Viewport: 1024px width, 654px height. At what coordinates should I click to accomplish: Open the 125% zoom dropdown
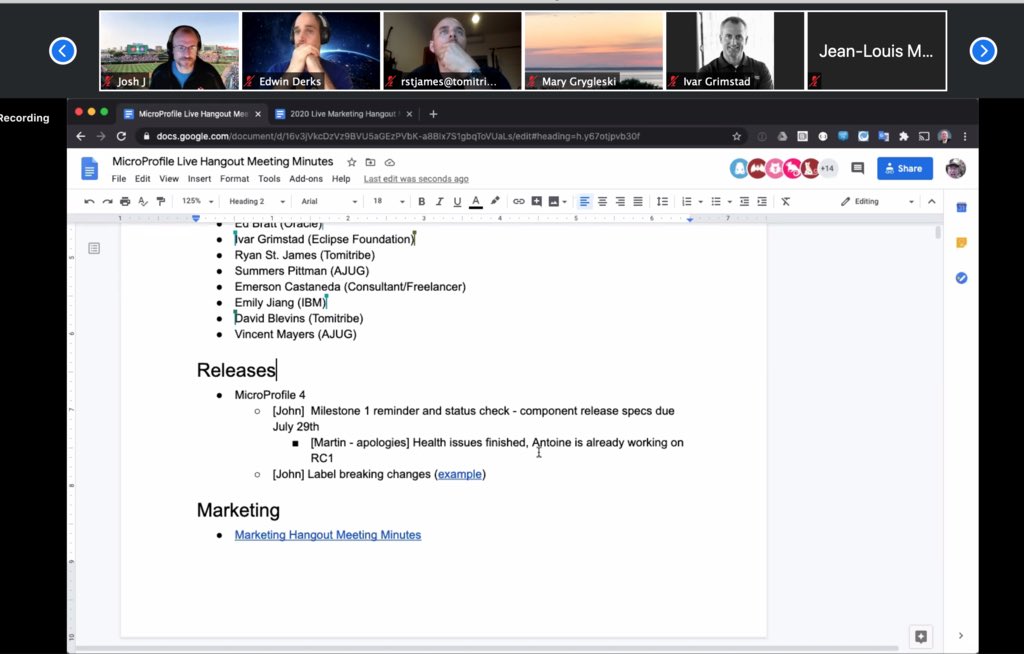click(x=197, y=201)
